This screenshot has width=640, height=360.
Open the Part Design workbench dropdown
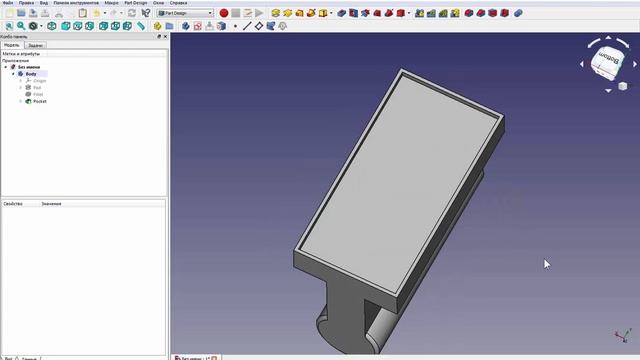click(185, 13)
